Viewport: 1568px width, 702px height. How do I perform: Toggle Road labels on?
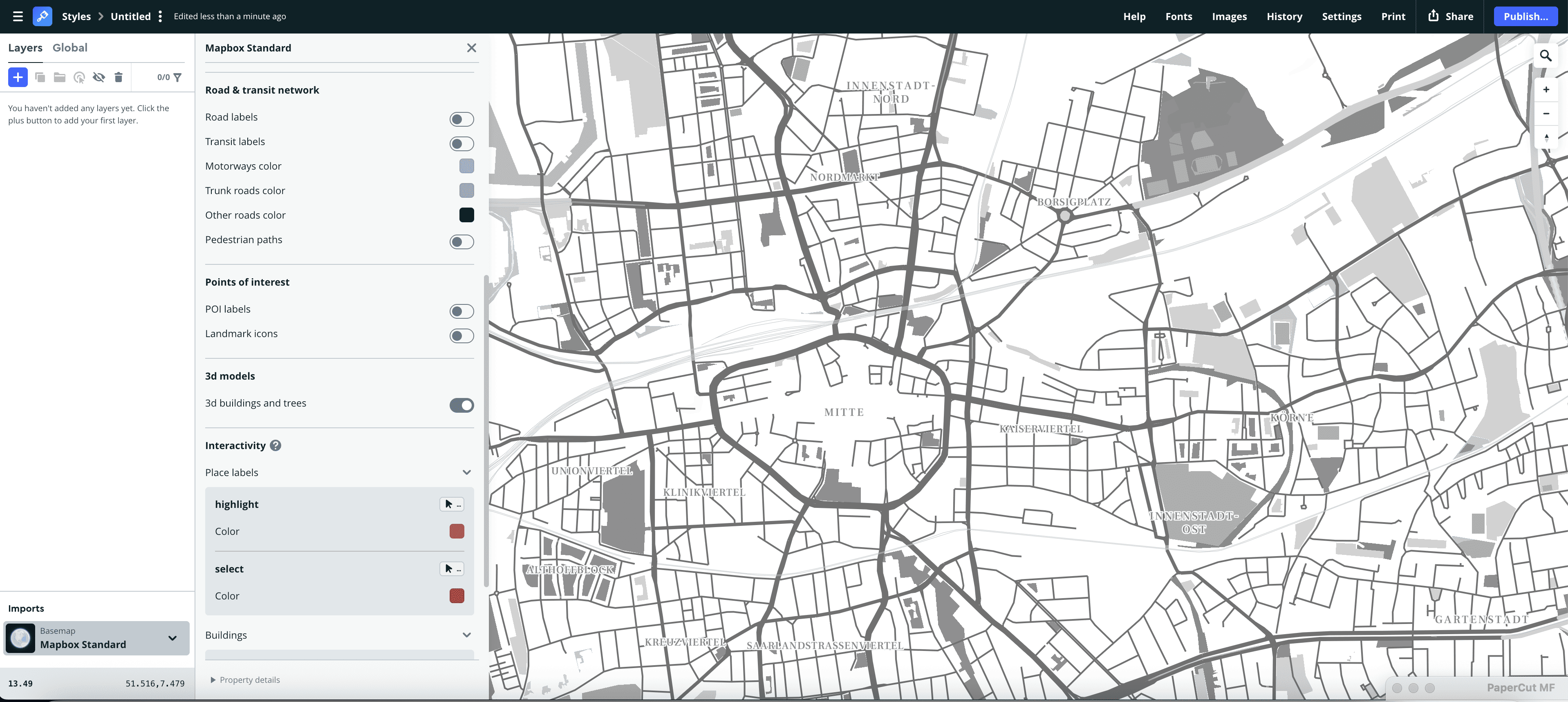coord(461,119)
